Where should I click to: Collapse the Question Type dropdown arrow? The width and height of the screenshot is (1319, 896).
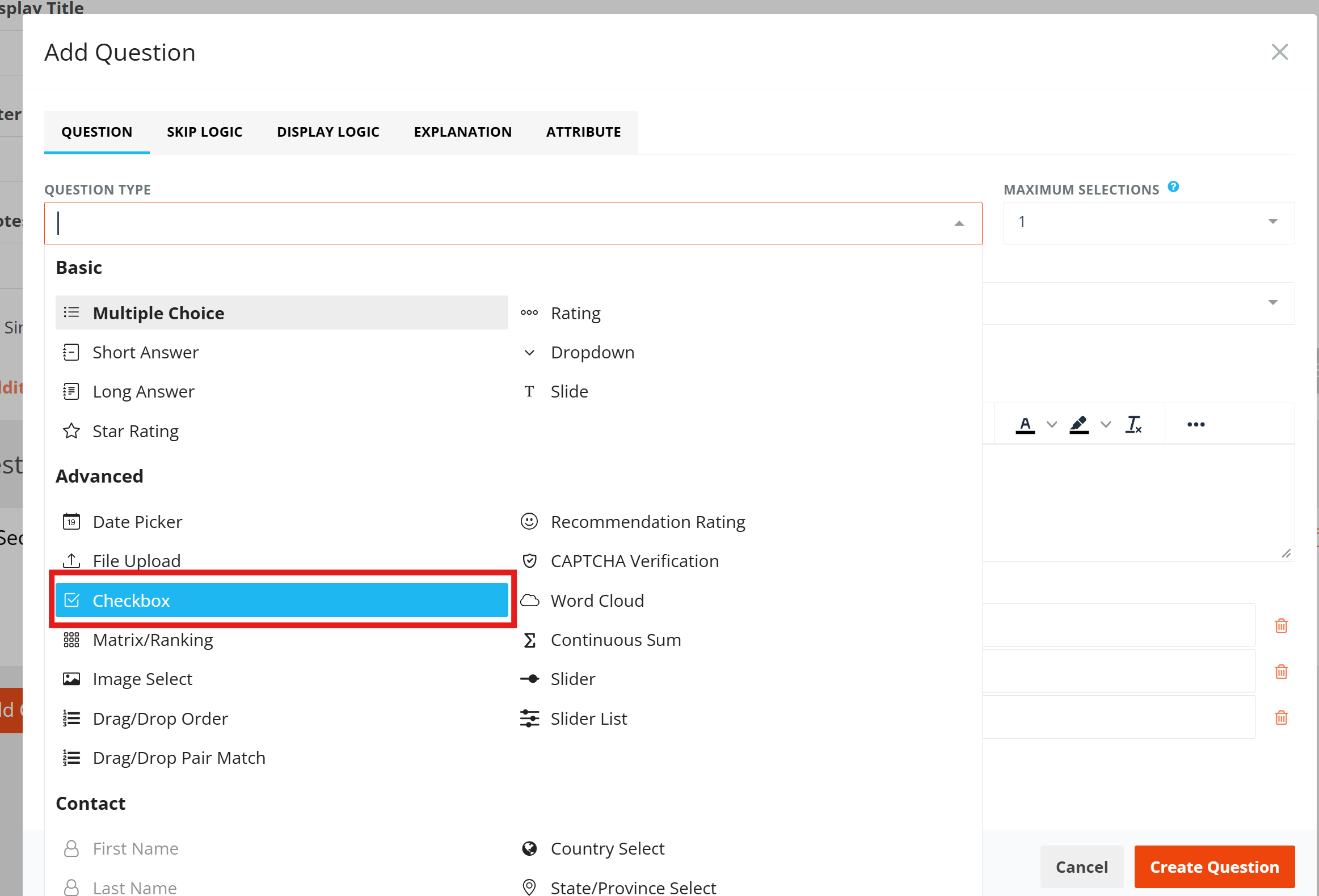[x=959, y=223]
